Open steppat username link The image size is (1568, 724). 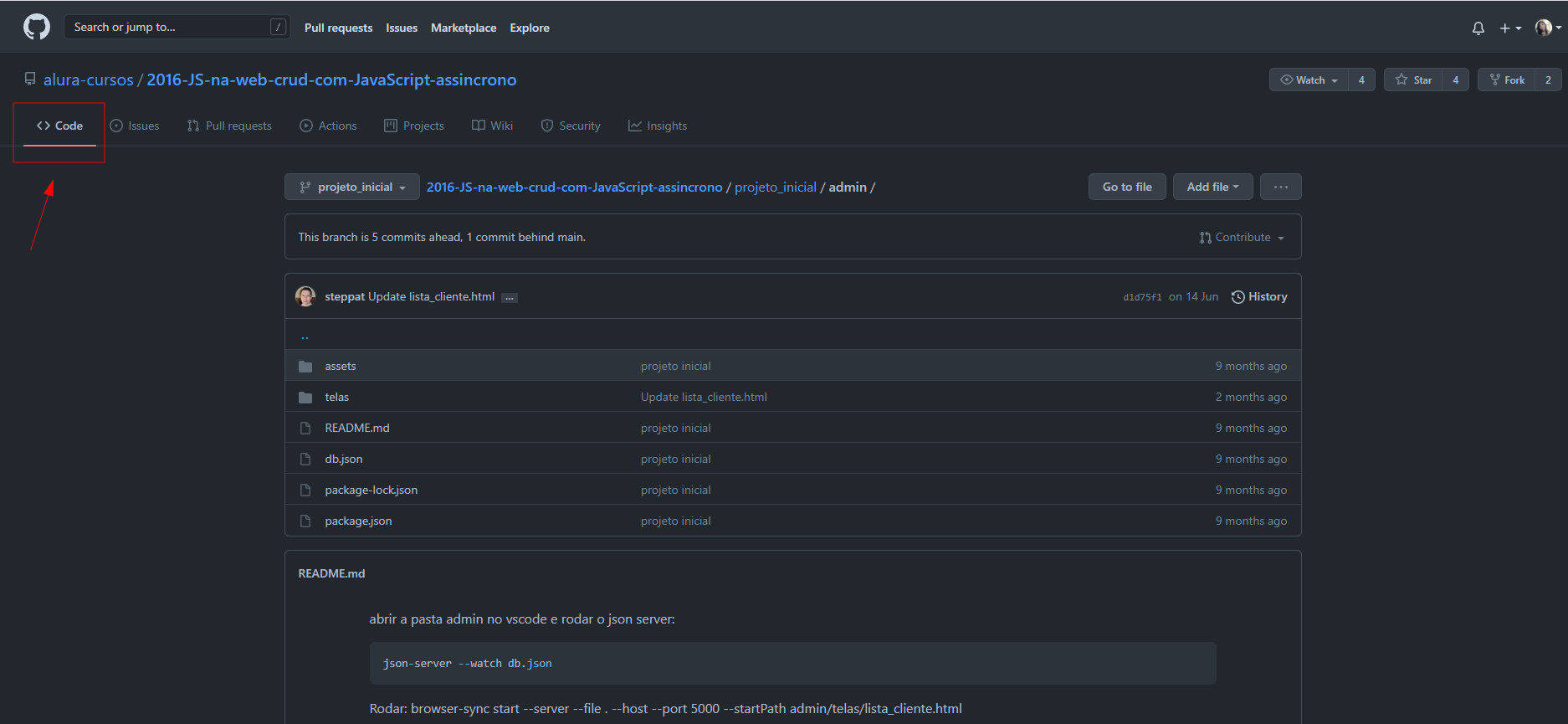pos(345,297)
